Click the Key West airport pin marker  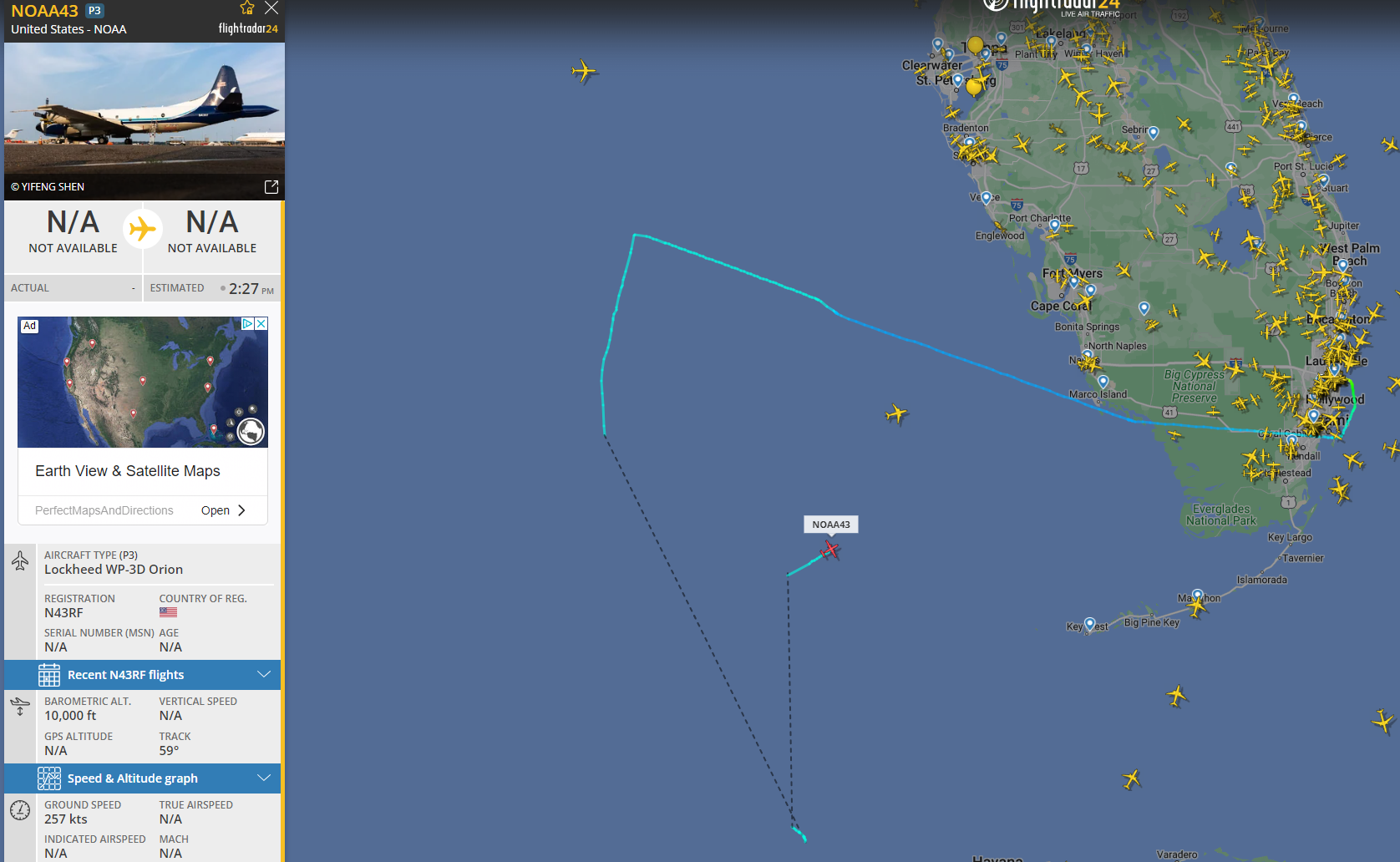(x=1089, y=624)
